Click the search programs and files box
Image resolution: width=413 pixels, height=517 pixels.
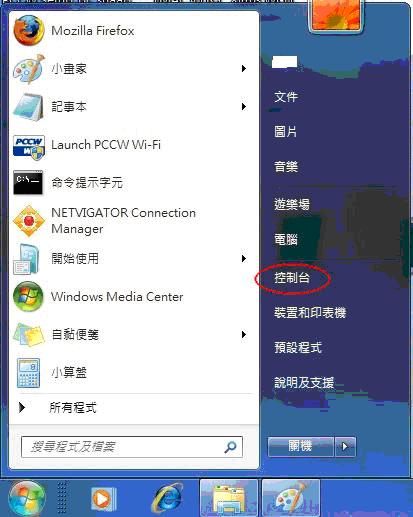click(x=132, y=447)
